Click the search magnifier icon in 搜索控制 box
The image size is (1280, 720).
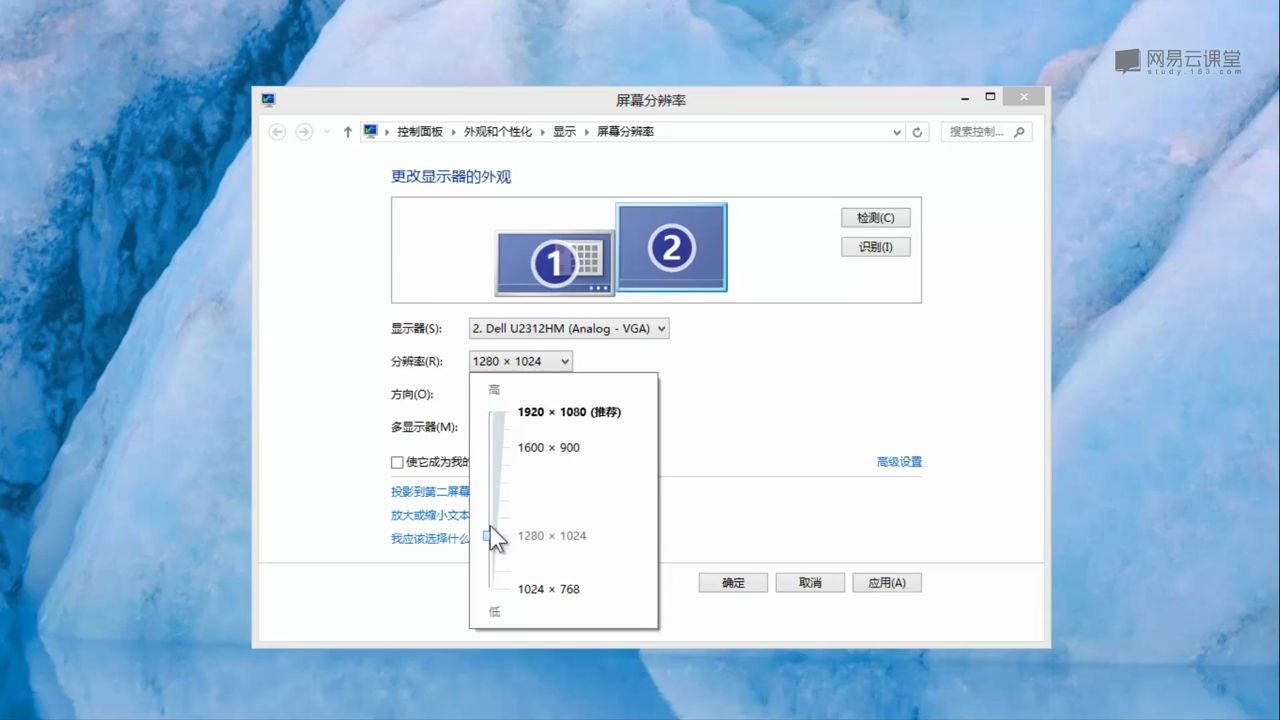pyautogui.click(x=1019, y=131)
